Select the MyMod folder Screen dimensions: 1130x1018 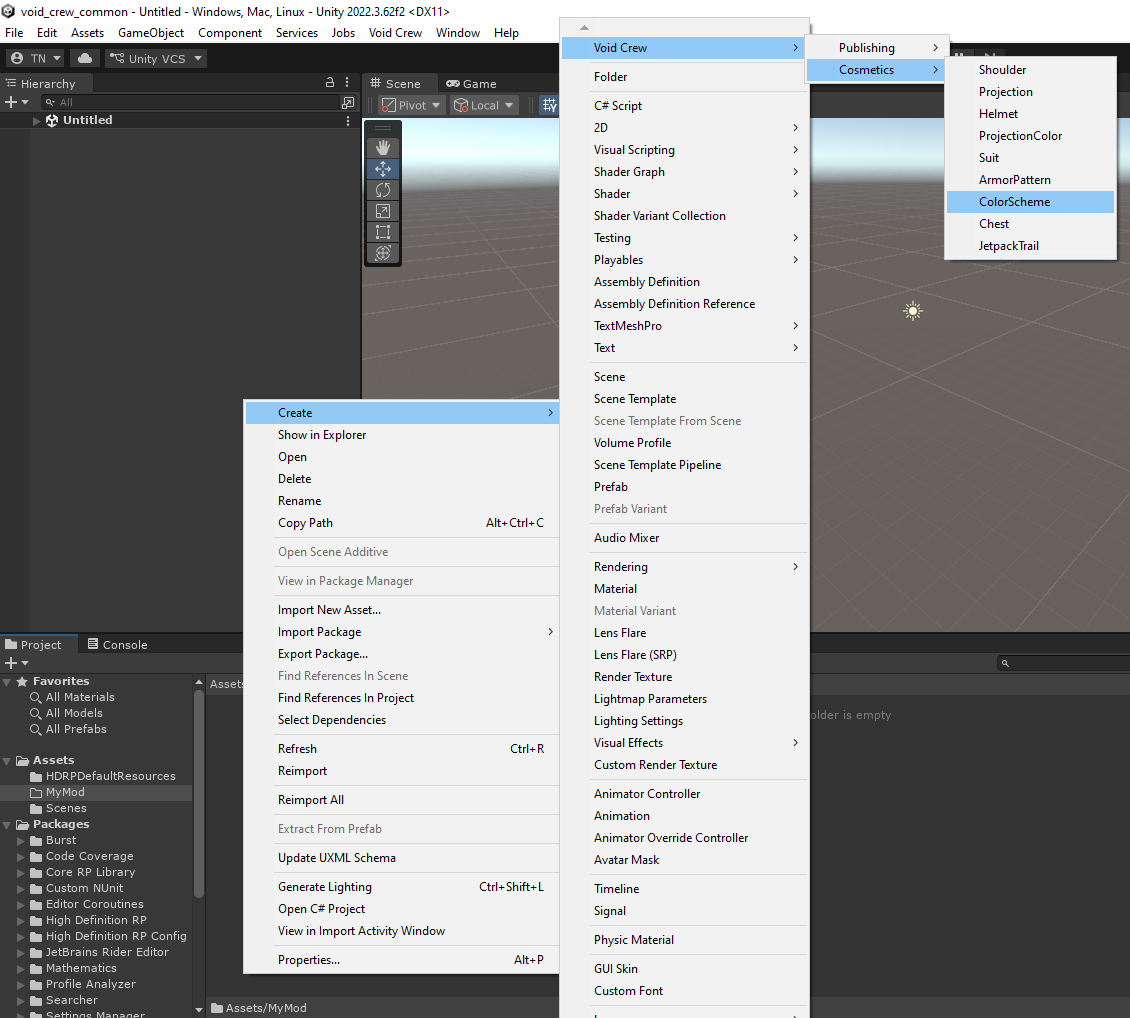point(97,792)
